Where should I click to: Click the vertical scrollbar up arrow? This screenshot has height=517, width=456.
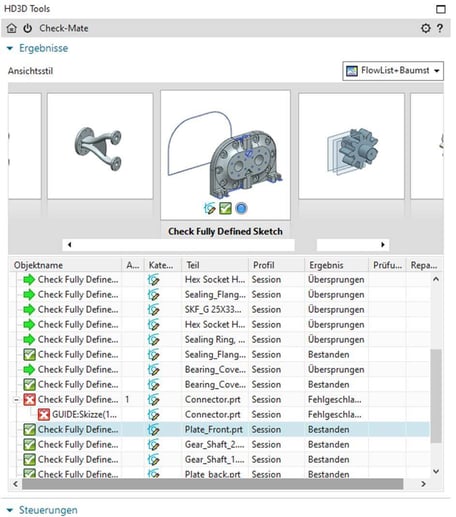[x=436, y=279]
